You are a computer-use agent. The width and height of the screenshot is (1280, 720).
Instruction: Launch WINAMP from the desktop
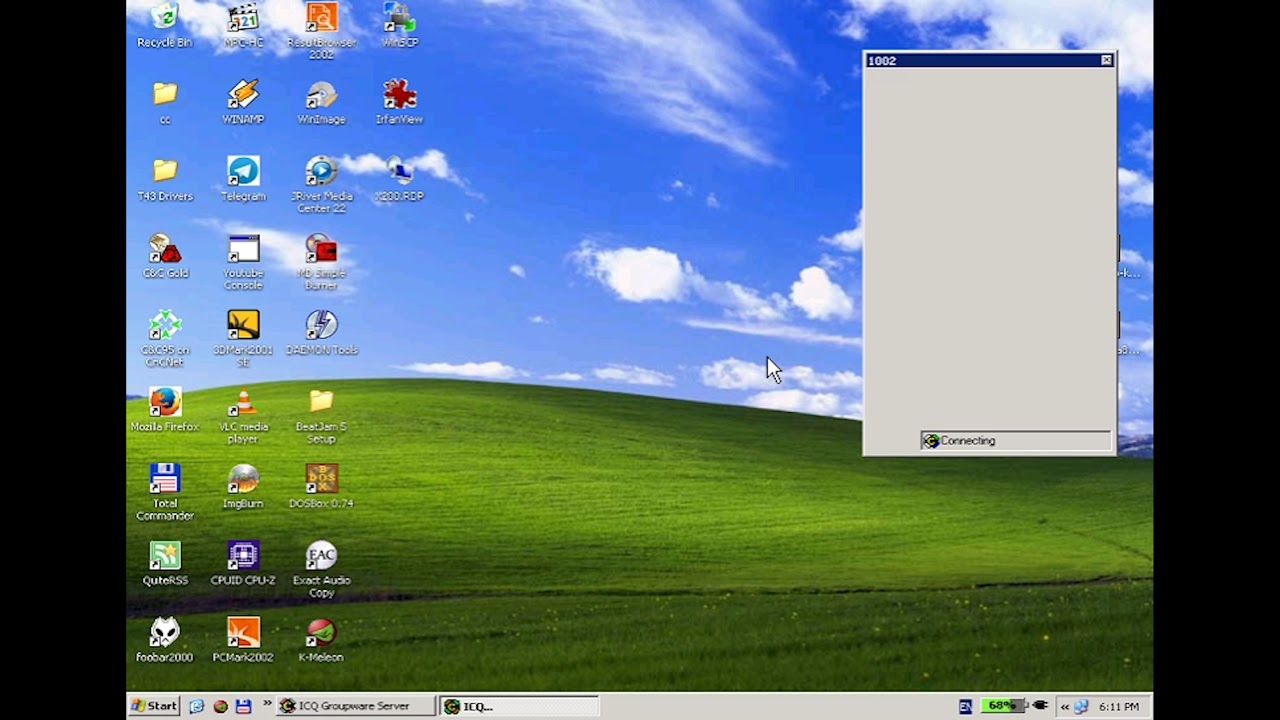[x=243, y=102]
